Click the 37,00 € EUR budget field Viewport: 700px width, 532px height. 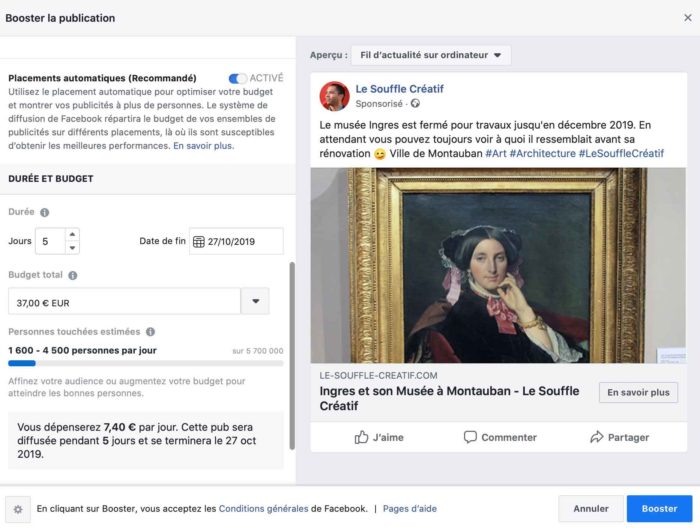click(x=124, y=303)
